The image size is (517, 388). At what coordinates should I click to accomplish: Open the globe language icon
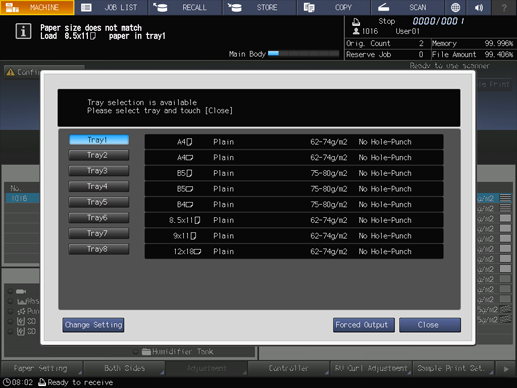click(455, 7)
